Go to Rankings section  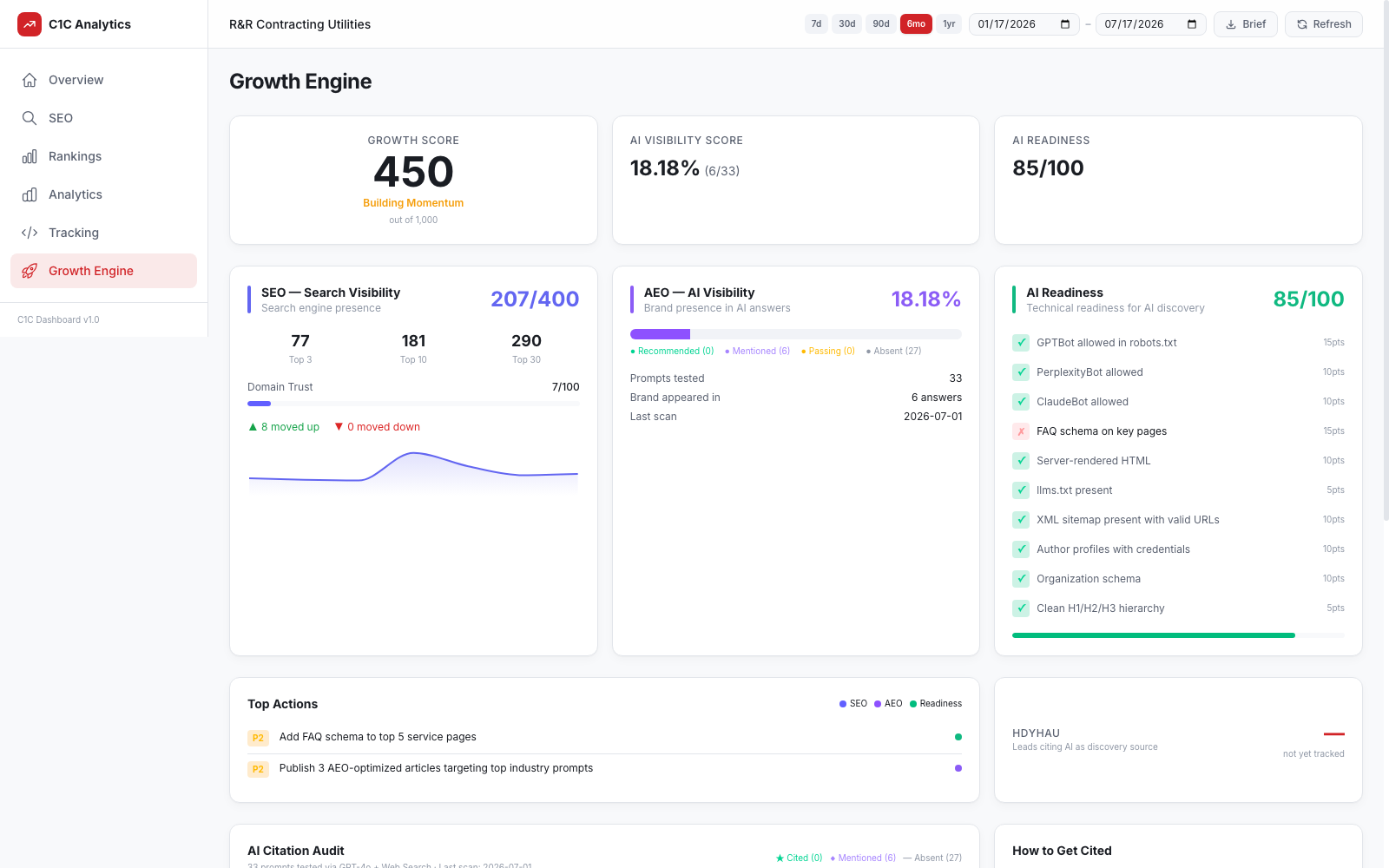point(103,156)
